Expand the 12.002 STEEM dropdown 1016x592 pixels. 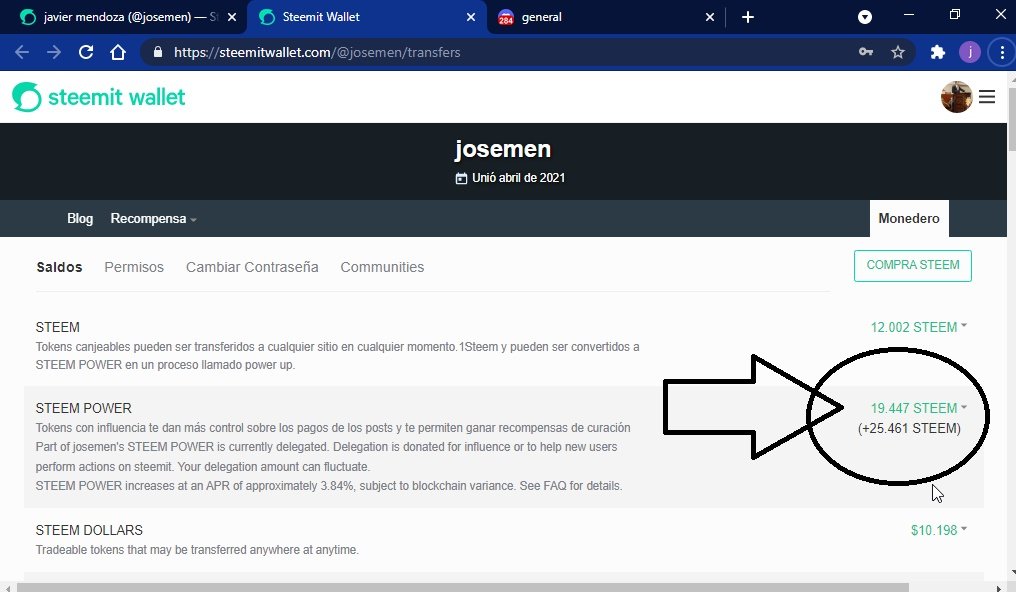tap(918, 327)
